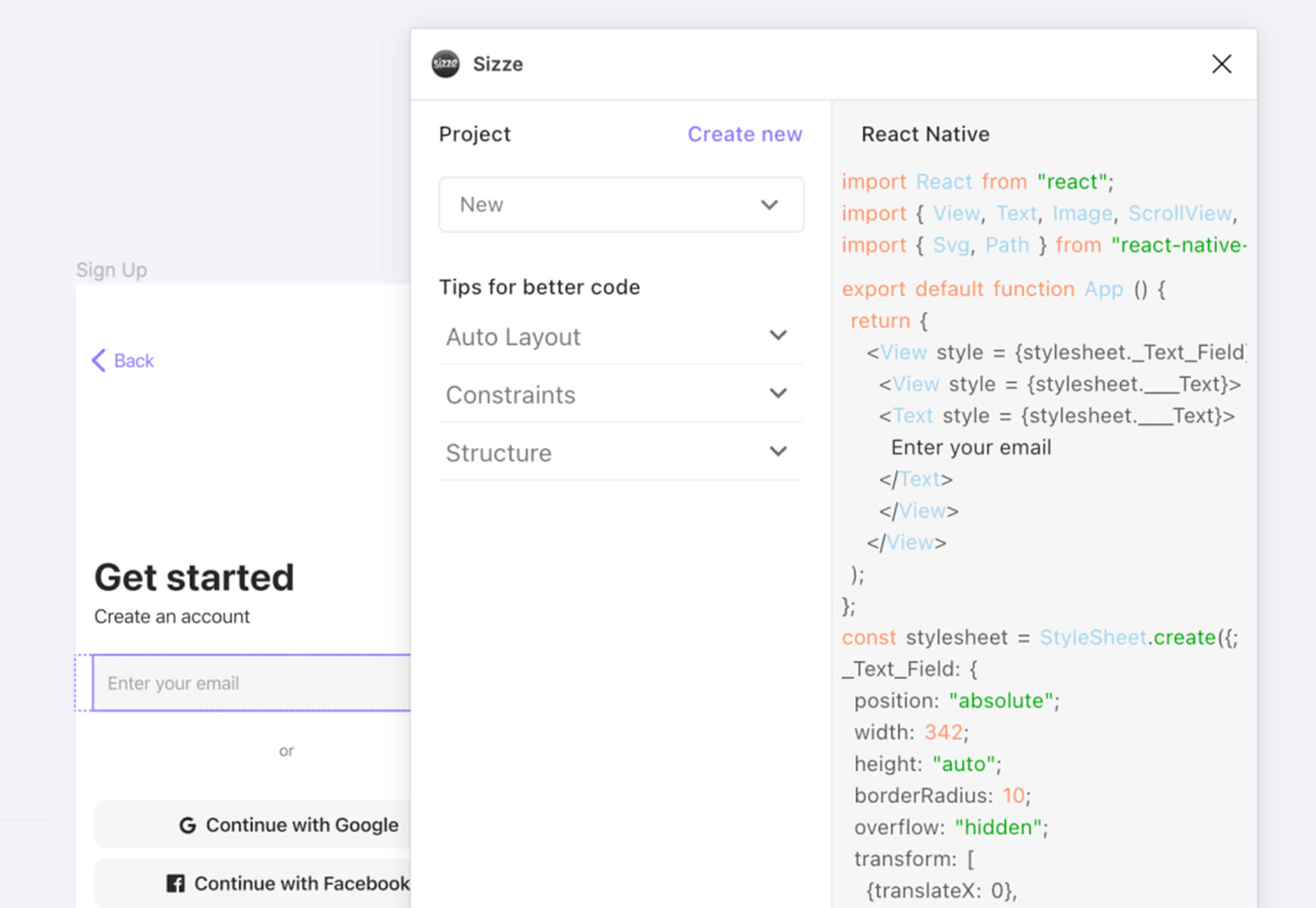Click the React Native heading
1316x908 pixels.
(925, 134)
